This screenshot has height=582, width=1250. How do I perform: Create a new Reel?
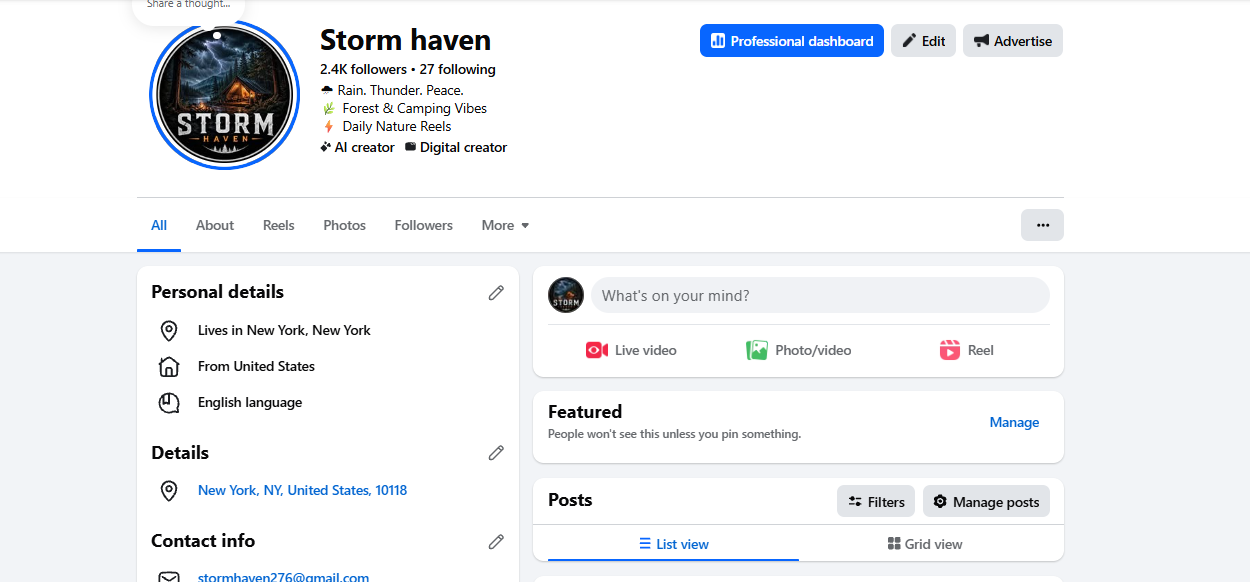pos(966,350)
